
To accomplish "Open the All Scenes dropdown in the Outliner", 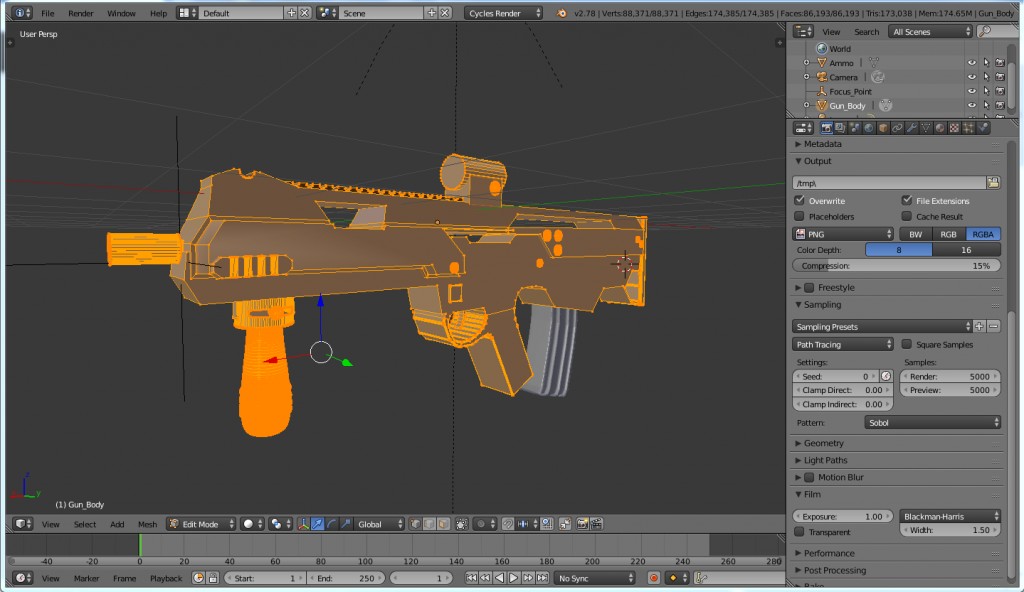I will click(927, 31).
